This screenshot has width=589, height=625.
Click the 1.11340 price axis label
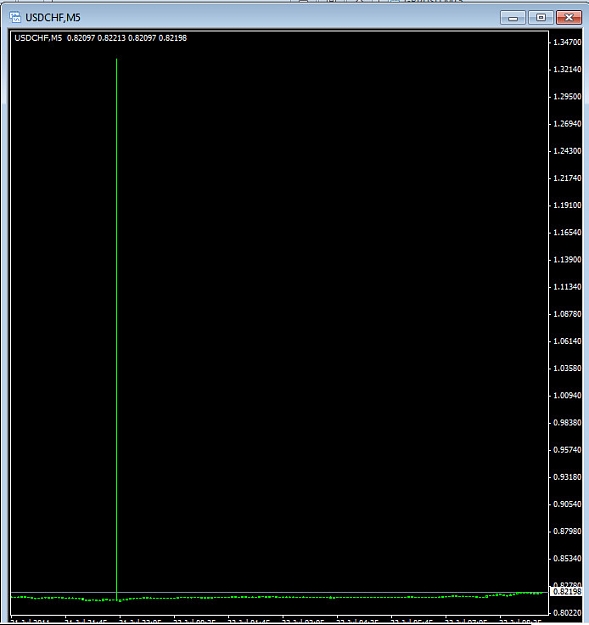click(567, 287)
